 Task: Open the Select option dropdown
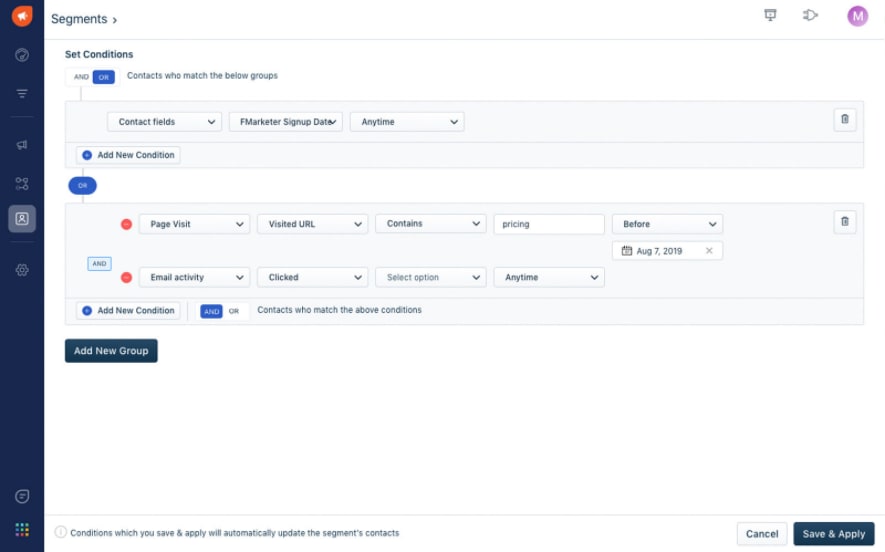431,277
